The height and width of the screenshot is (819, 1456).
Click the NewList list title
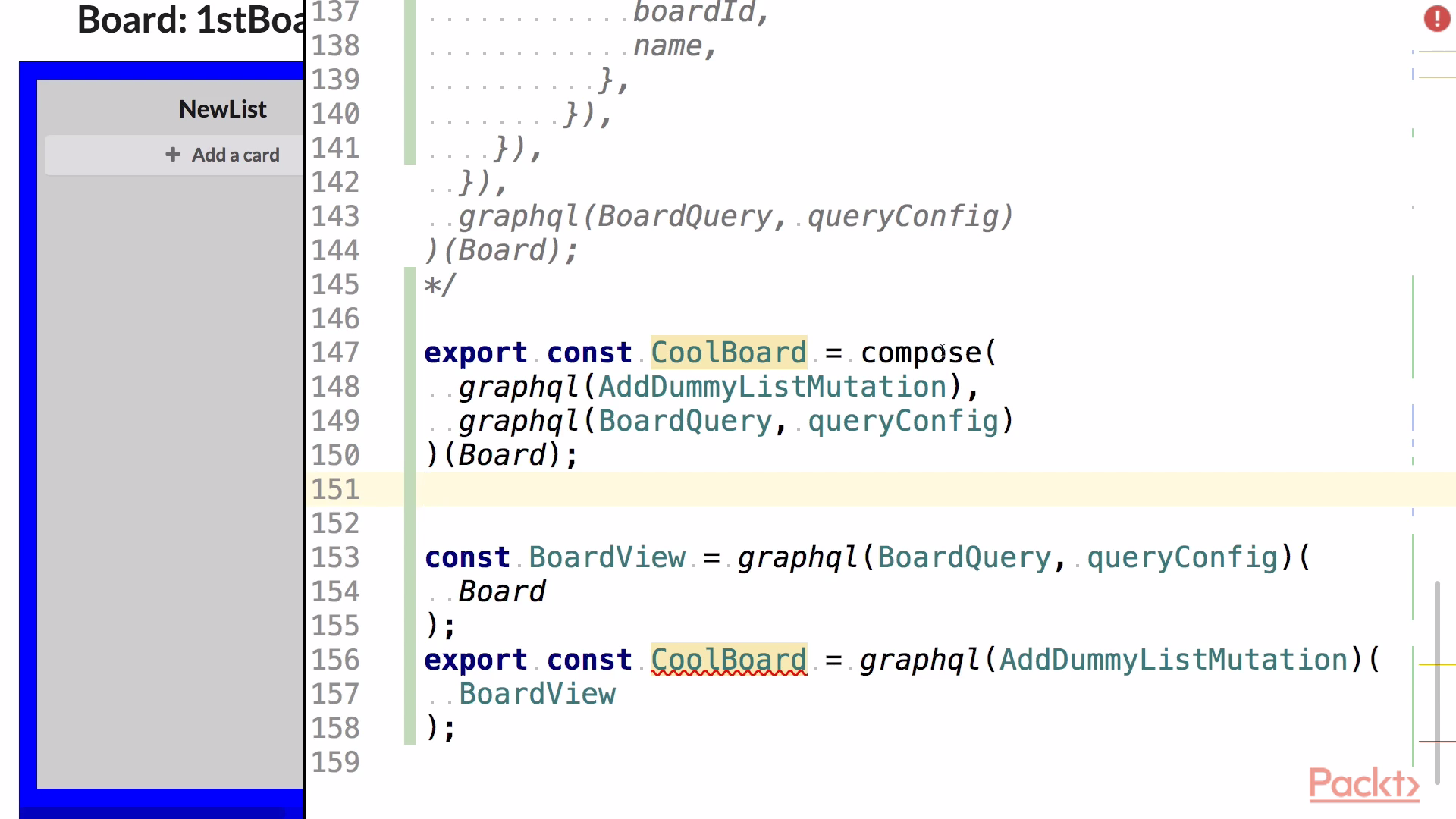tap(222, 109)
